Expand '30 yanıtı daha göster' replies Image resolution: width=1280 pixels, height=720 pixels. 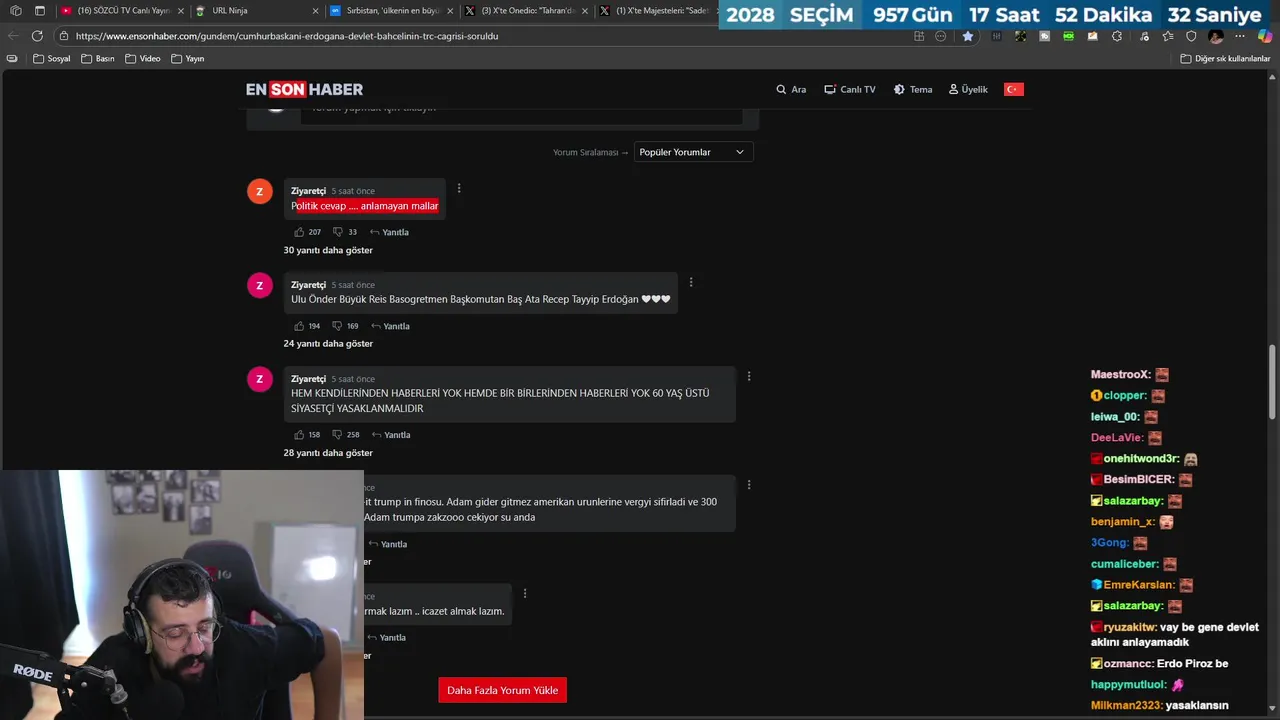(328, 250)
